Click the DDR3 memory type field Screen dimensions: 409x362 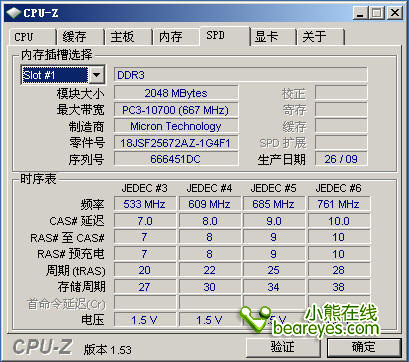[240, 75]
